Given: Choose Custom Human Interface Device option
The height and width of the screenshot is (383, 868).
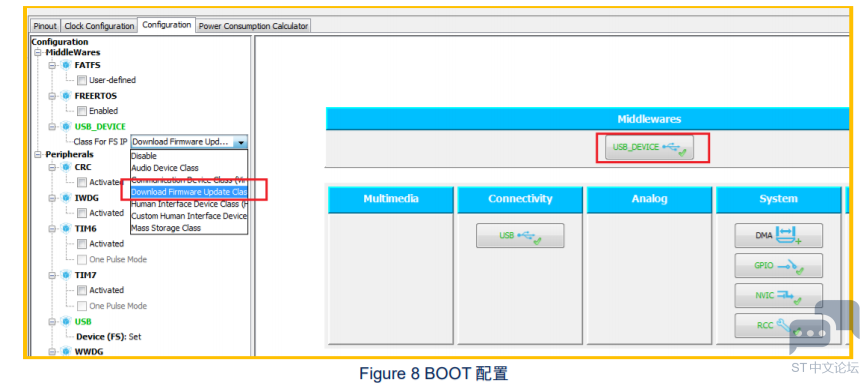Looking at the screenshot, I should click(189, 216).
